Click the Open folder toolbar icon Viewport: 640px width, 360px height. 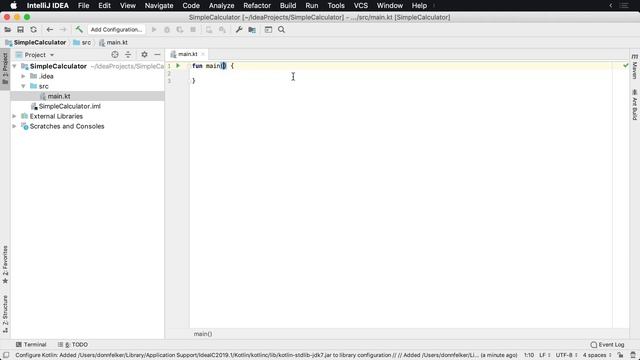[7, 30]
